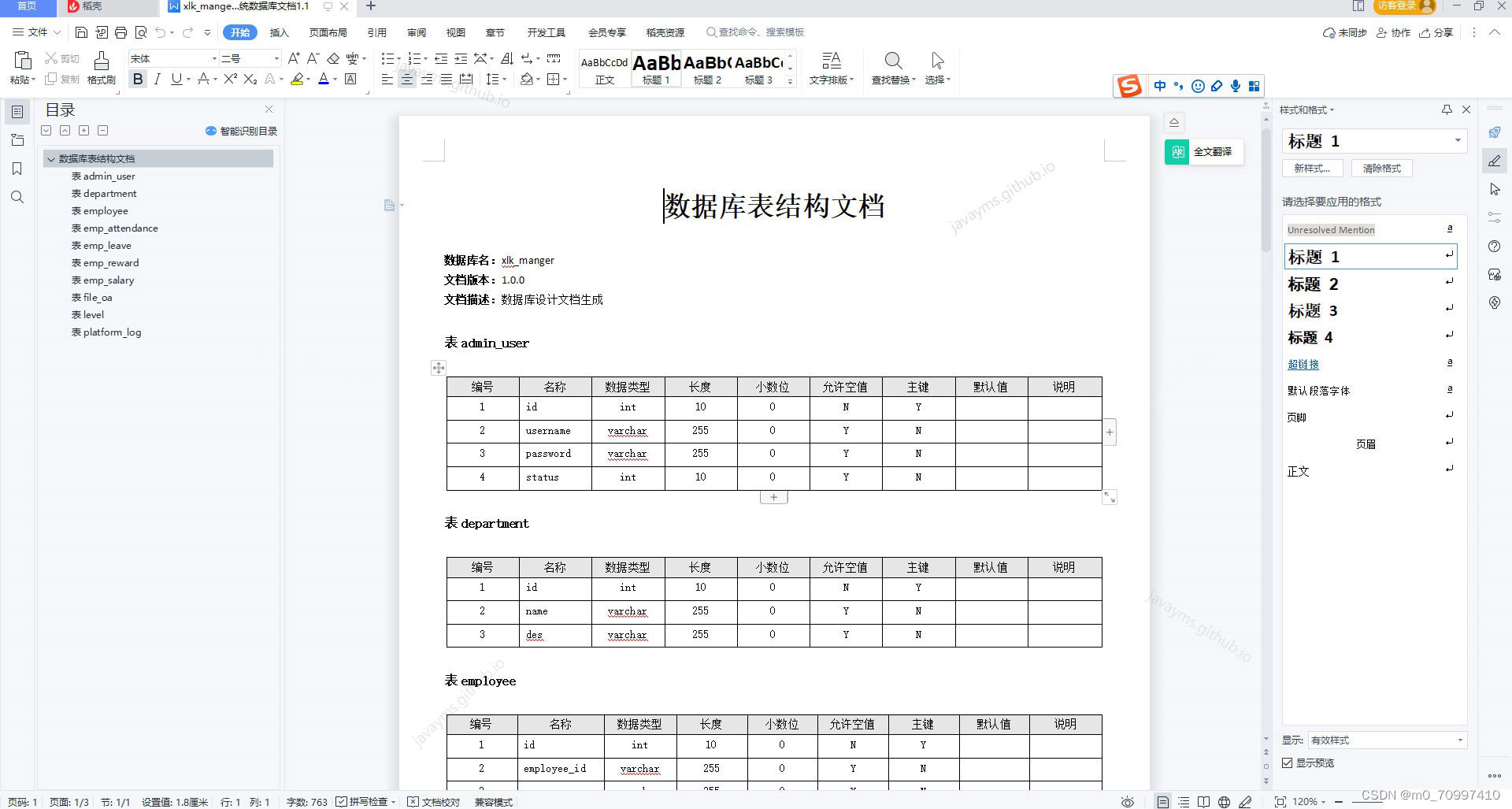
Task: Open Text Layout (文字排版) tool
Action: tap(831, 68)
